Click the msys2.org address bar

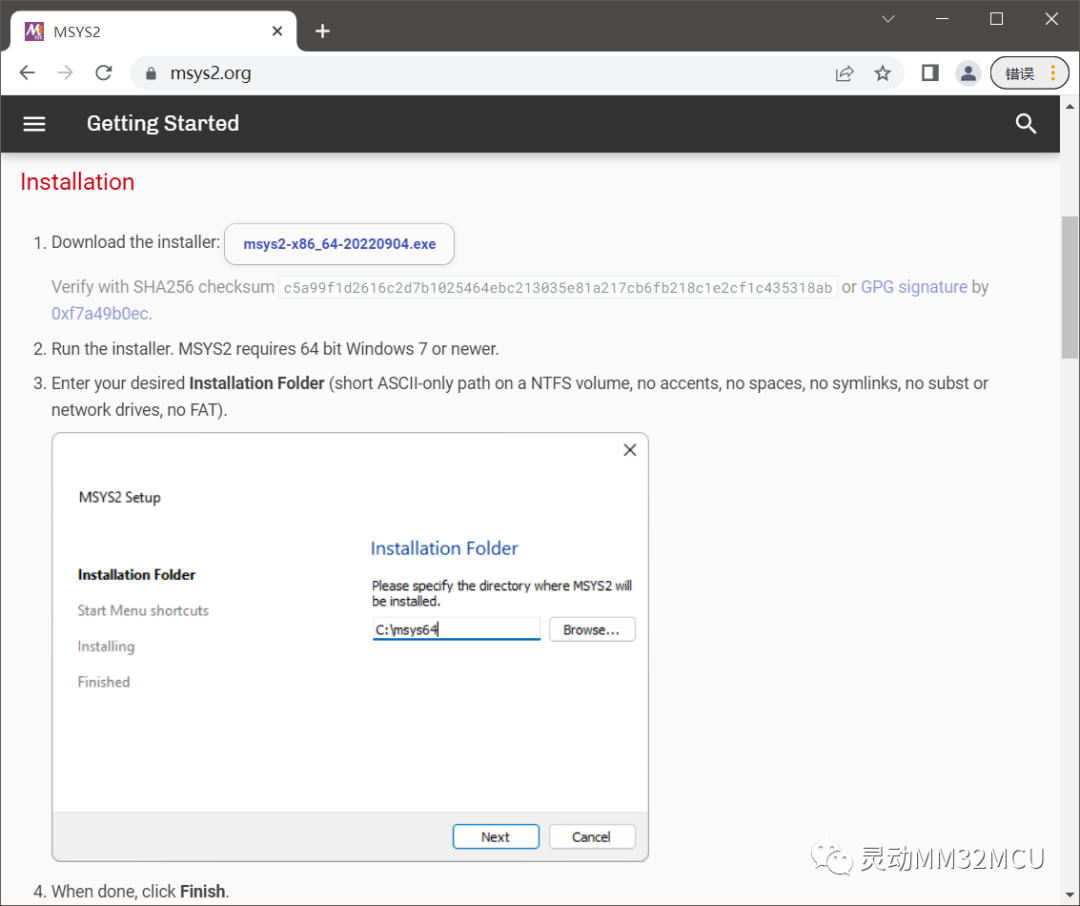pos(480,73)
